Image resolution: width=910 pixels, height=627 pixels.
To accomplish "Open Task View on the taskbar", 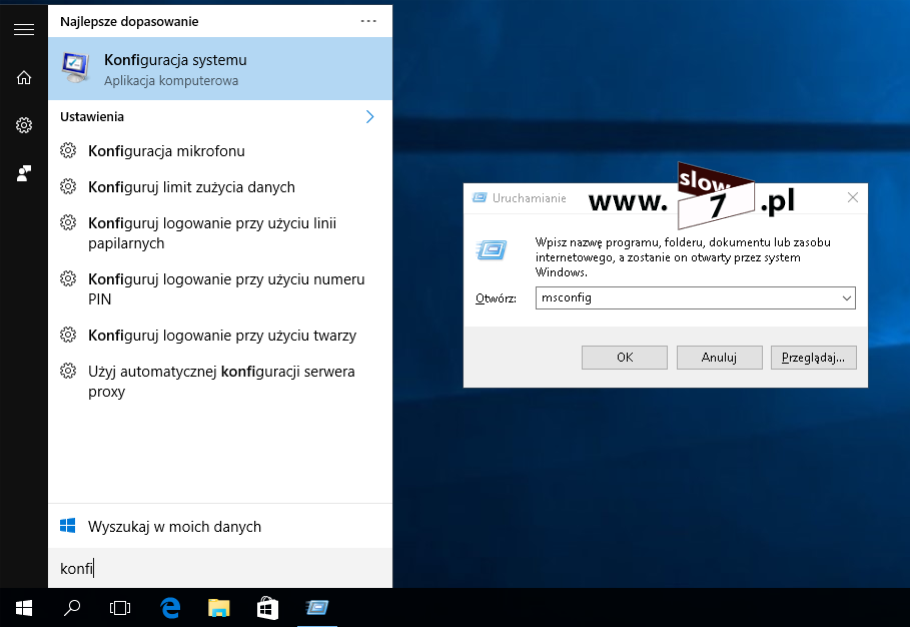I will pos(120,608).
